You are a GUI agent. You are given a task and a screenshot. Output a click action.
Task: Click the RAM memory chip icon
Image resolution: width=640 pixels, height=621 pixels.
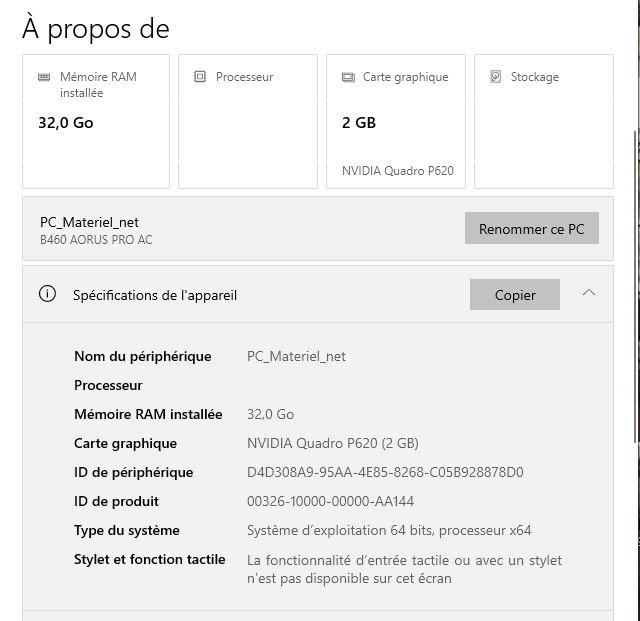pos(44,77)
